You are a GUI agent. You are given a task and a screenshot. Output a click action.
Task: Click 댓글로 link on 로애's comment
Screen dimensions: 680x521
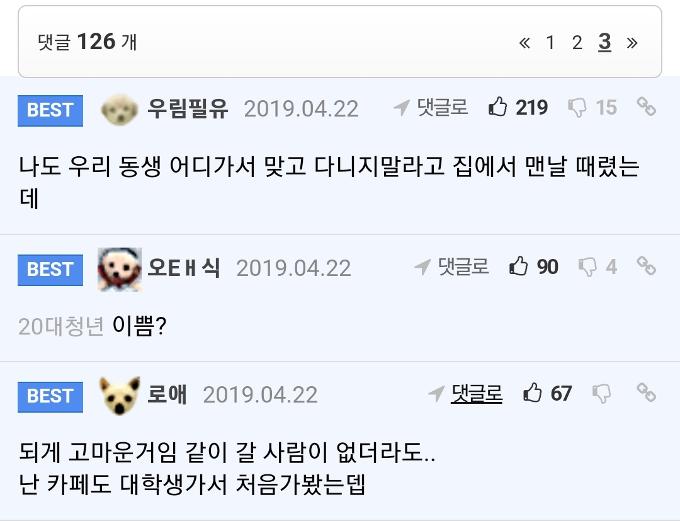[465, 393]
